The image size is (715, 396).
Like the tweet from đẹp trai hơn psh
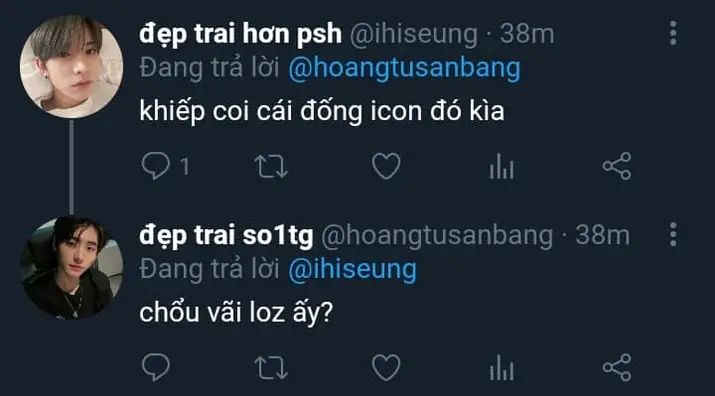point(386,166)
